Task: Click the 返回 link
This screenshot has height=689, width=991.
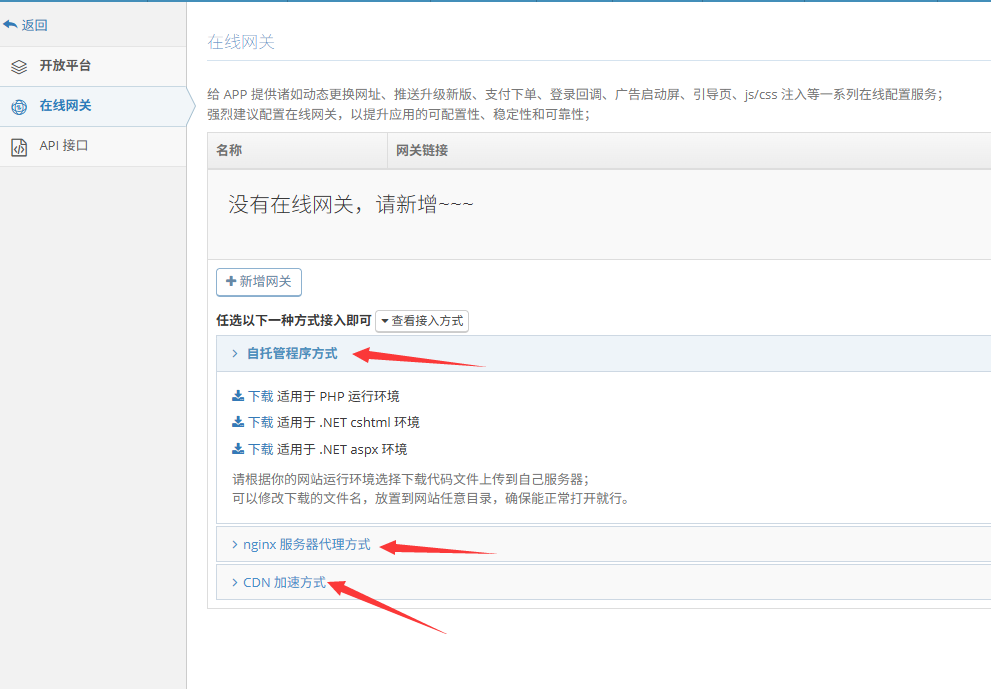Action: [x=34, y=25]
